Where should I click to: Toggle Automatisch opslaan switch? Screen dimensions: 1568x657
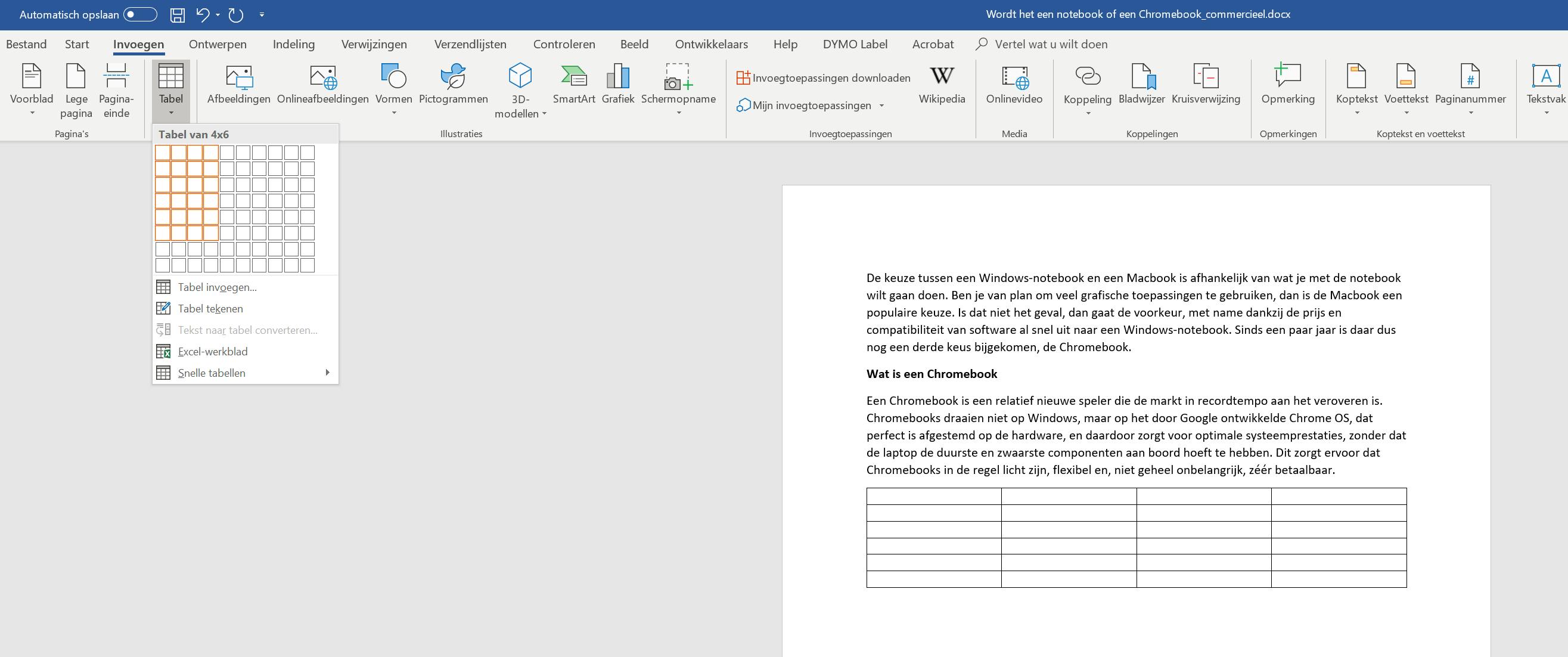click(140, 15)
